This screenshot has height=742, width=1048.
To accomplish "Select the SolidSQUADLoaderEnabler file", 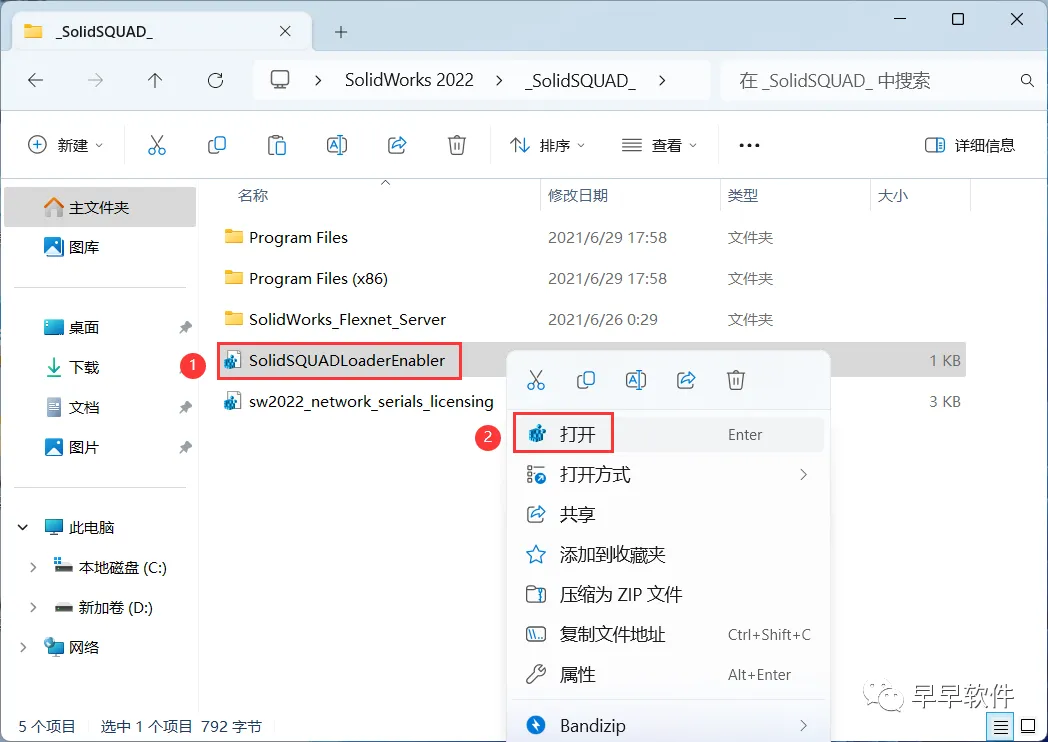I will click(340, 361).
